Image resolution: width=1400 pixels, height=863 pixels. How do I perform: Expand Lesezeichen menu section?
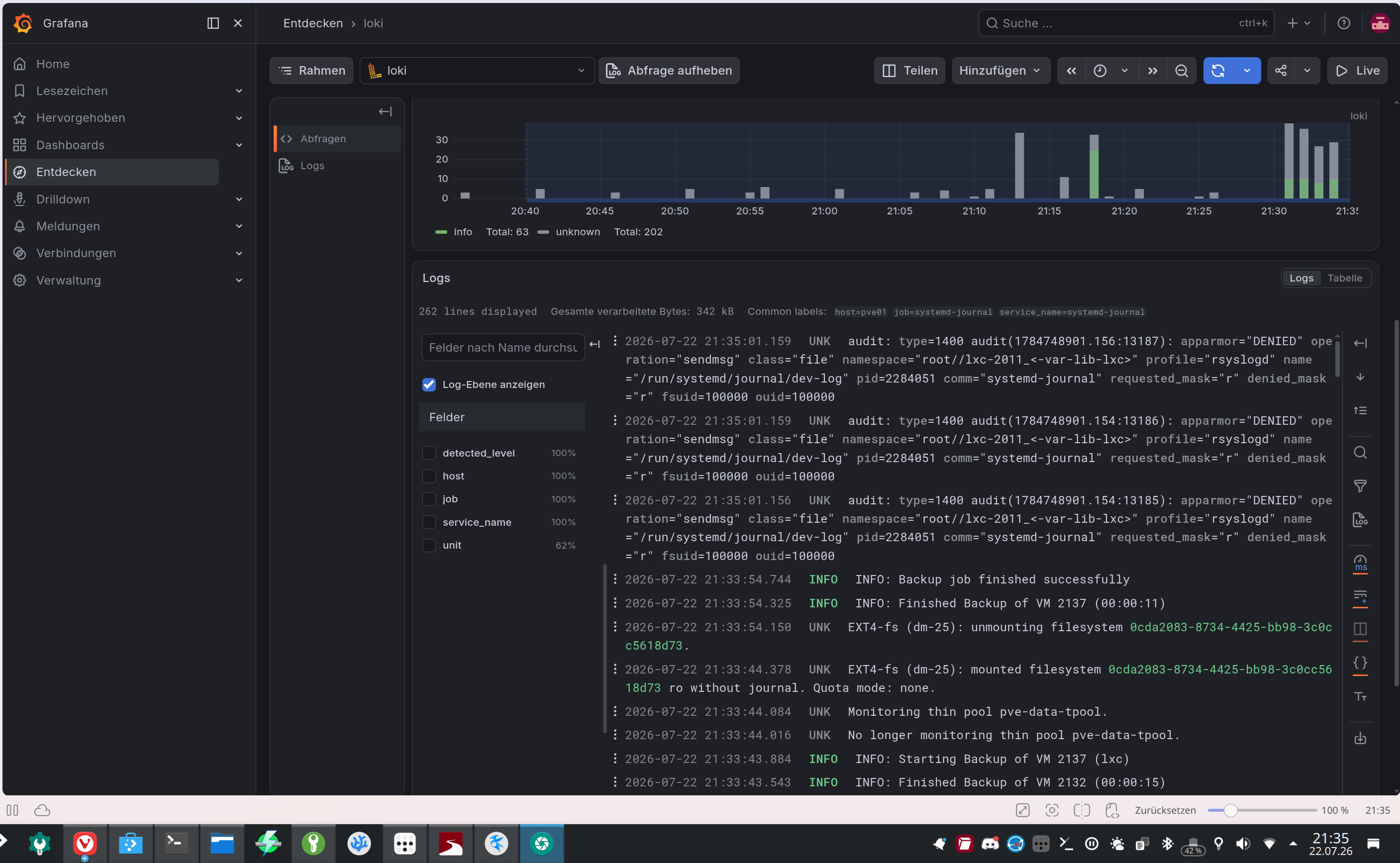tap(239, 91)
